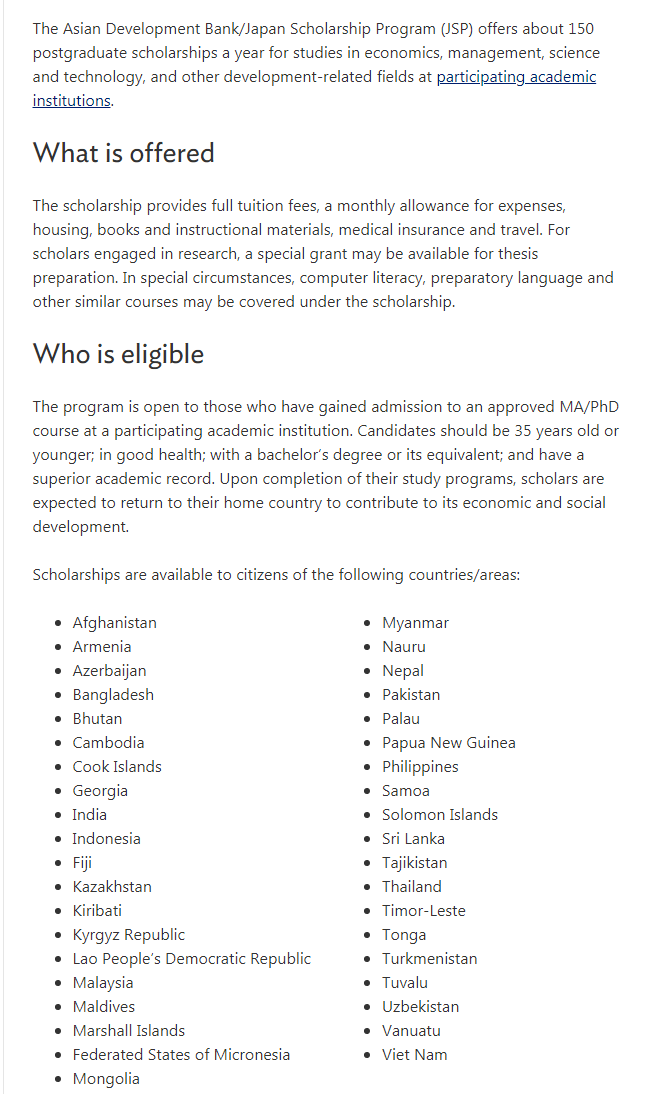Click Federated States of Micronesia item

181,1054
